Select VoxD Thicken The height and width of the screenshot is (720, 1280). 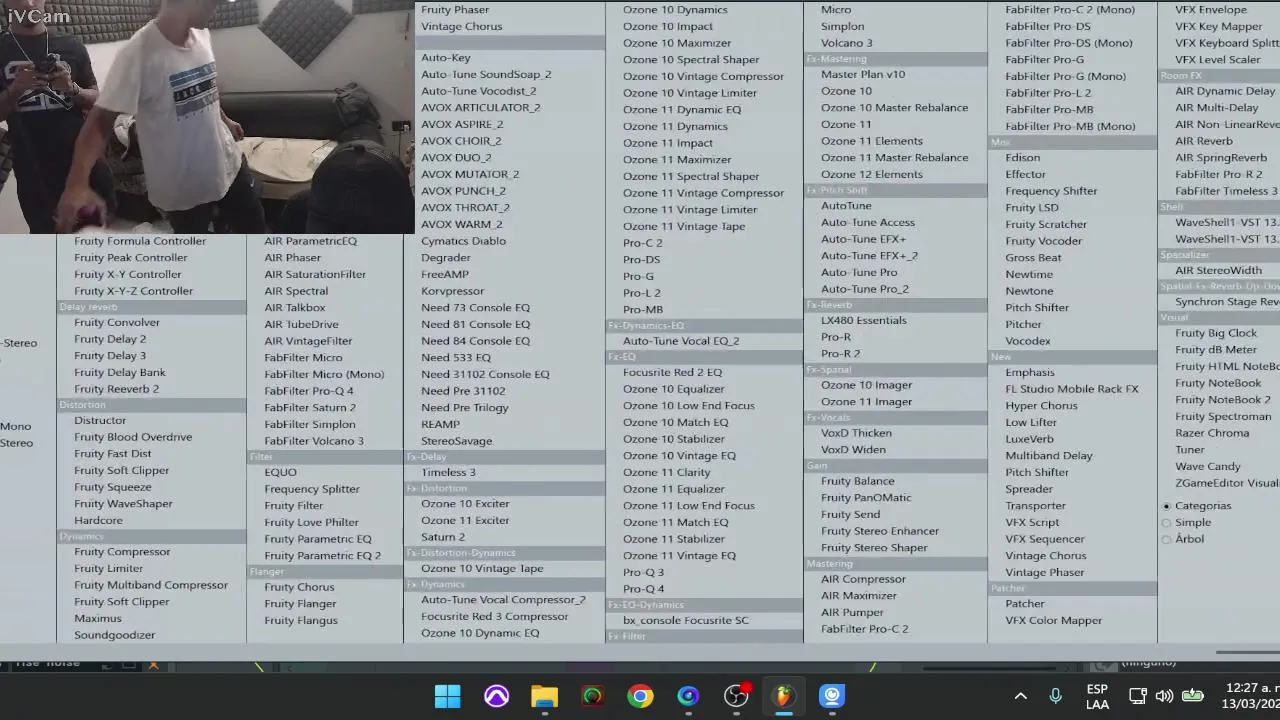[856, 433]
